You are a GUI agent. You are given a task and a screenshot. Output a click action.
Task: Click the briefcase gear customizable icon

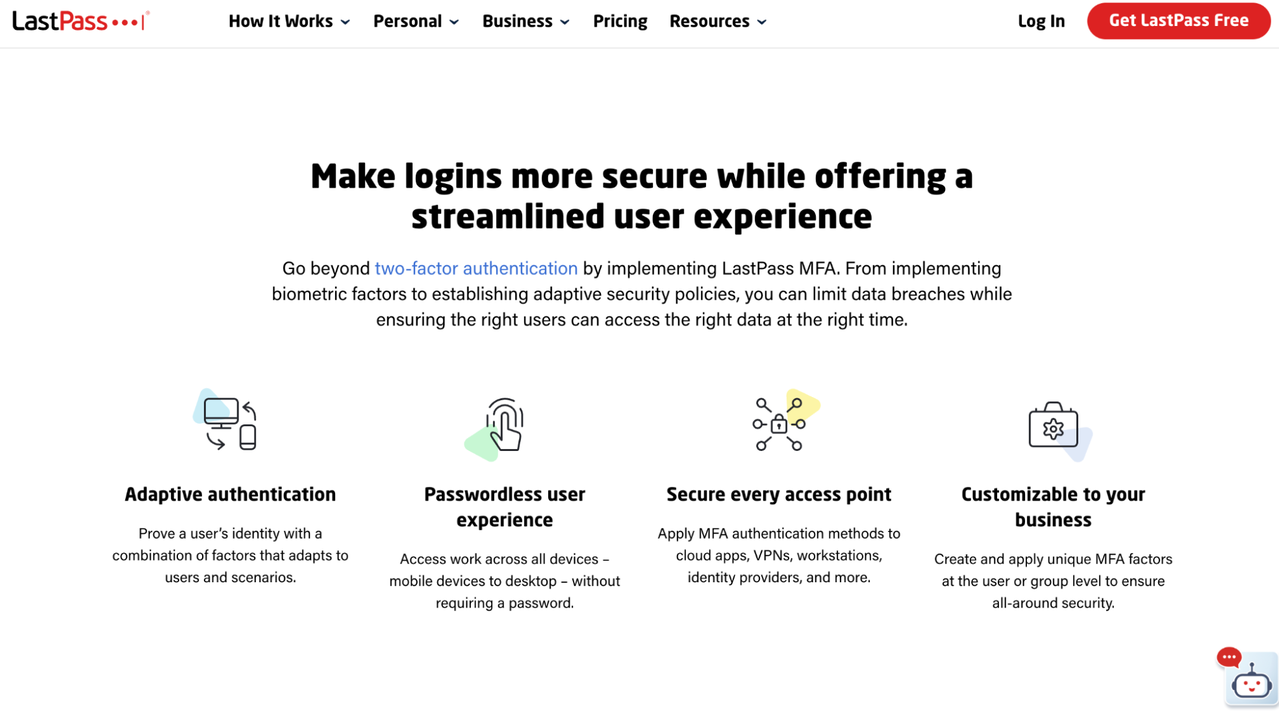click(x=1055, y=428)
